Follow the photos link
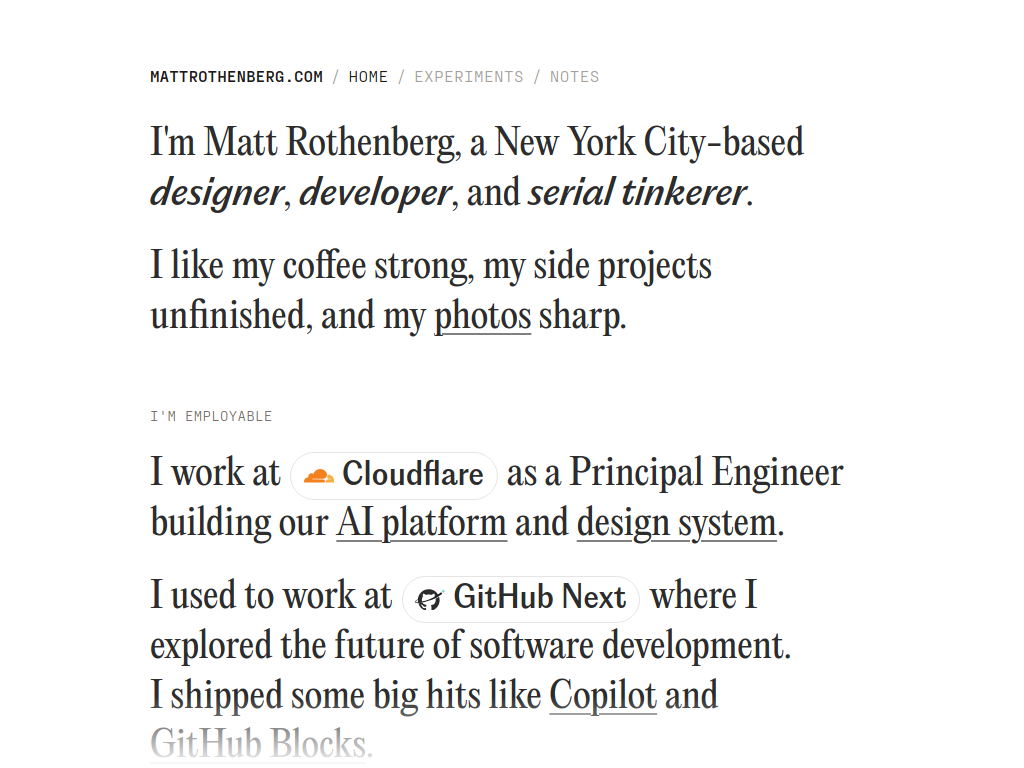Screen dimensions: 1024x768 tap(483, 317)
